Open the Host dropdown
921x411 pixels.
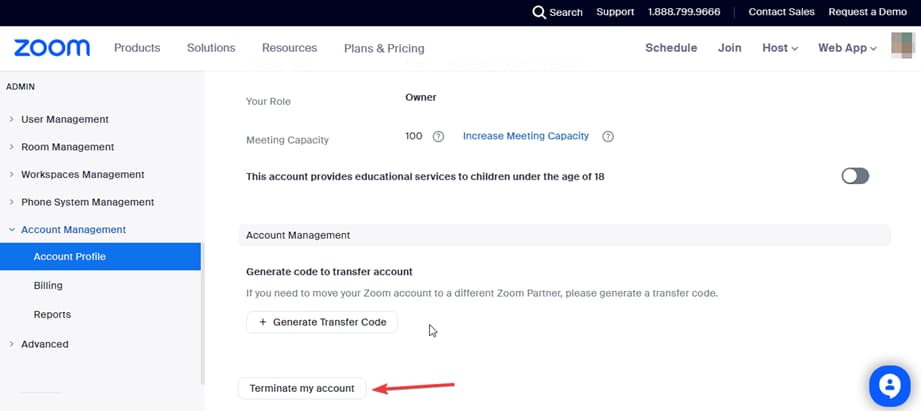click(779, 48)
